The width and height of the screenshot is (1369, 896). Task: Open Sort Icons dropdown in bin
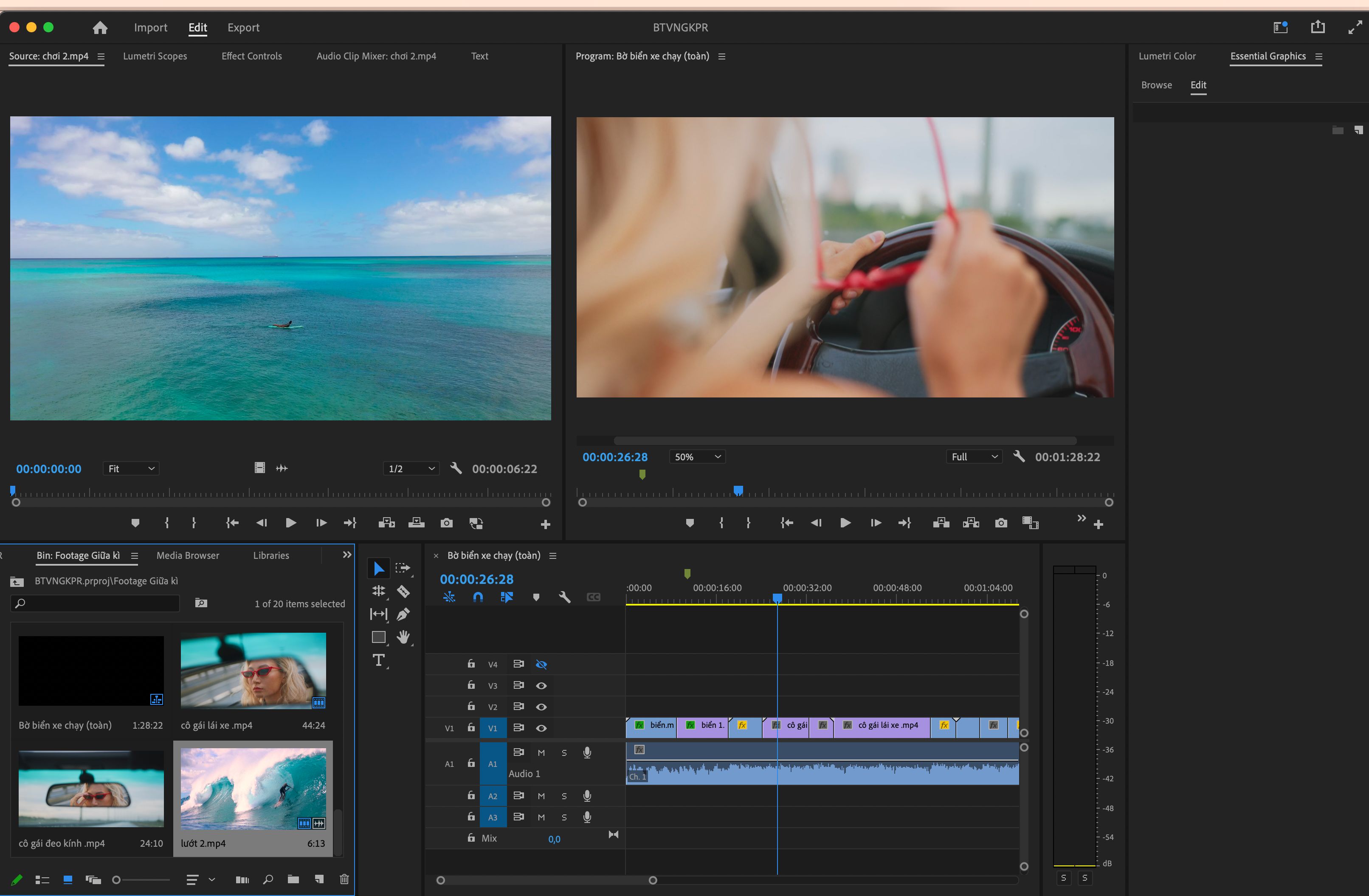(200, 879)
